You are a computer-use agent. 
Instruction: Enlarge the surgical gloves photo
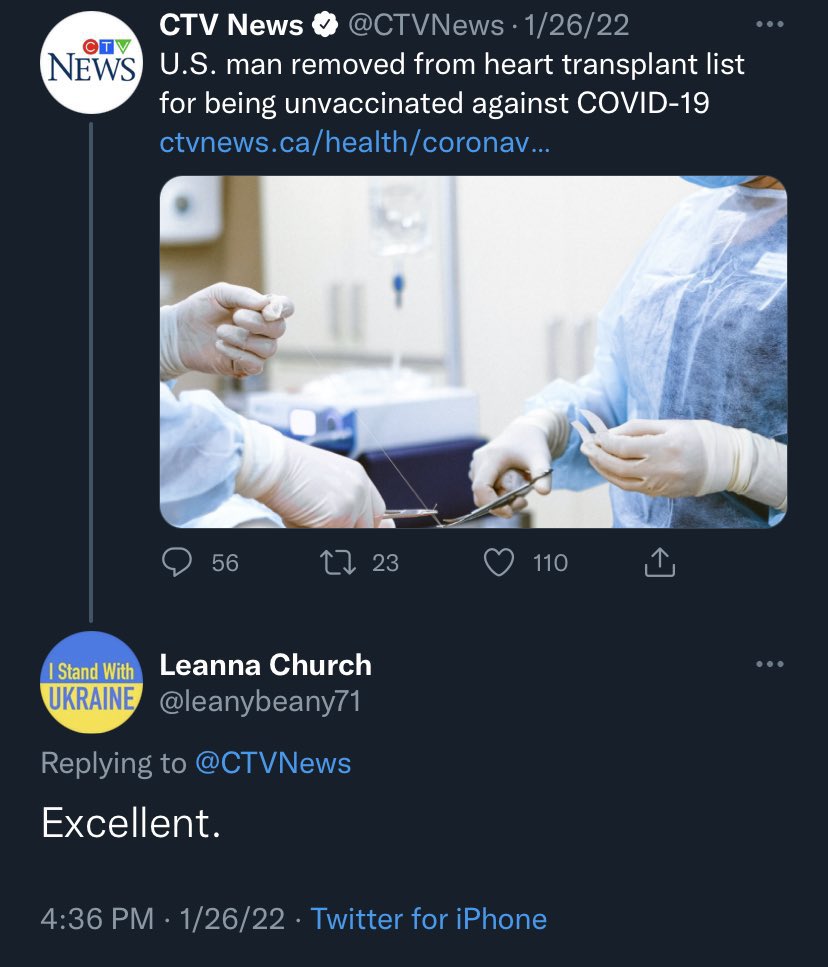[x=473, y=351]
